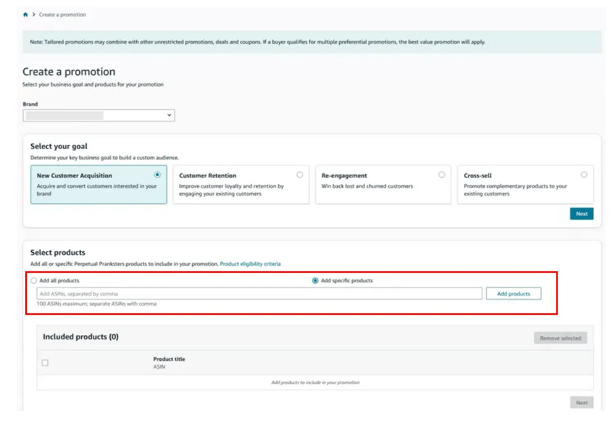Focus the Add ASINs text field
Image resolution: width=614 pixels, height=422 pixels.
coord(258,294)
